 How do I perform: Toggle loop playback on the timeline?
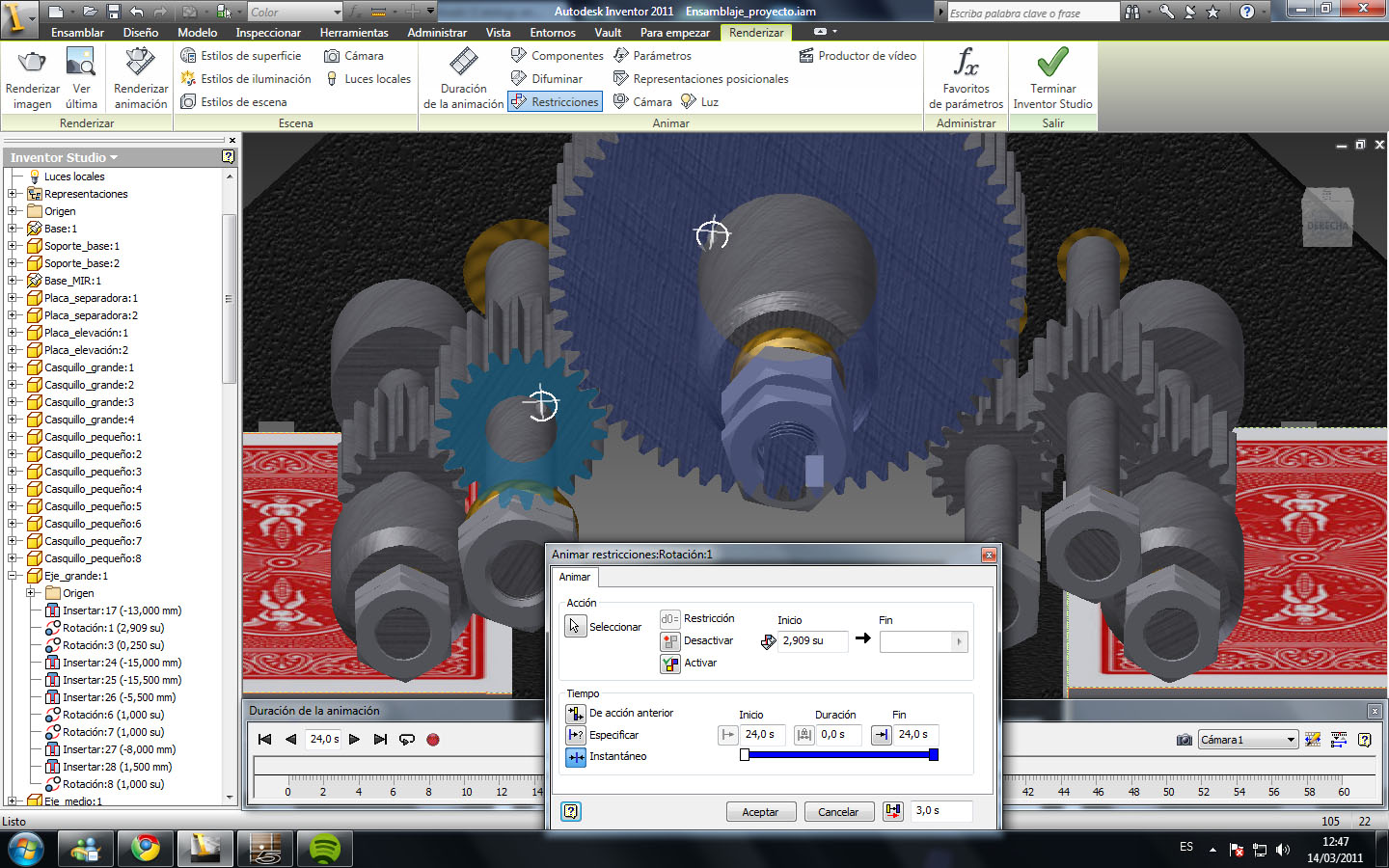[x=407, y=740]
